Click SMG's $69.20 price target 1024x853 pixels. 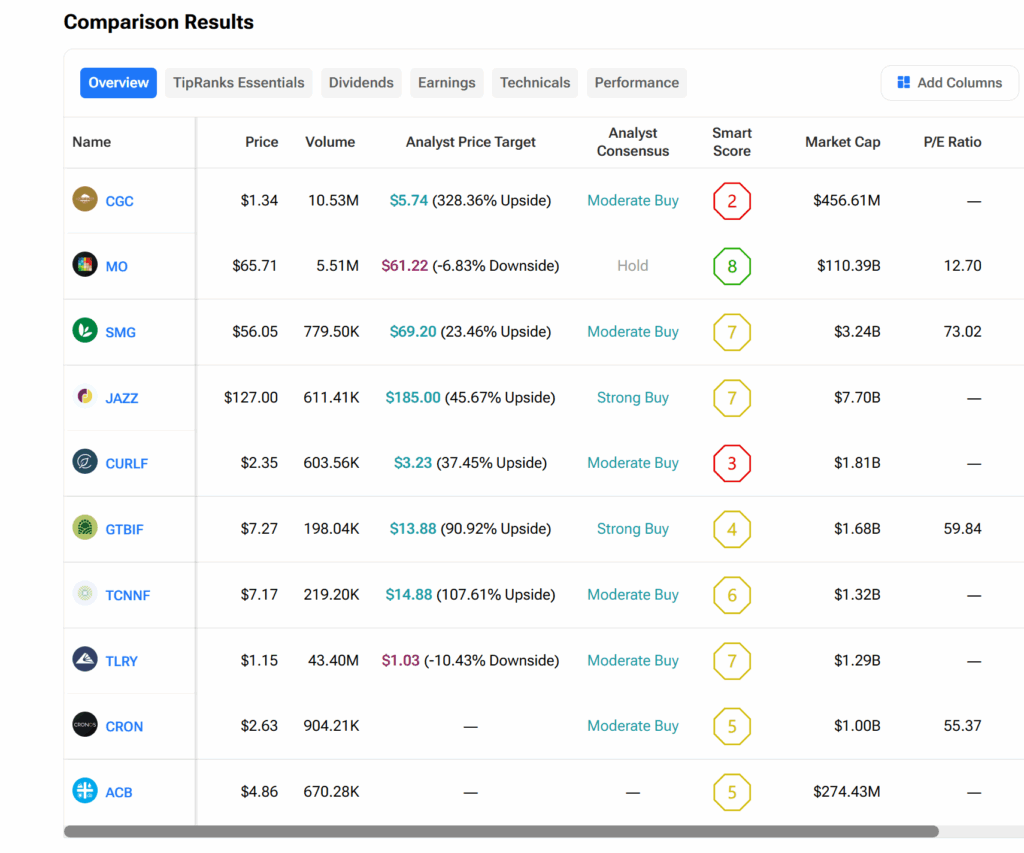coord(413,332)
